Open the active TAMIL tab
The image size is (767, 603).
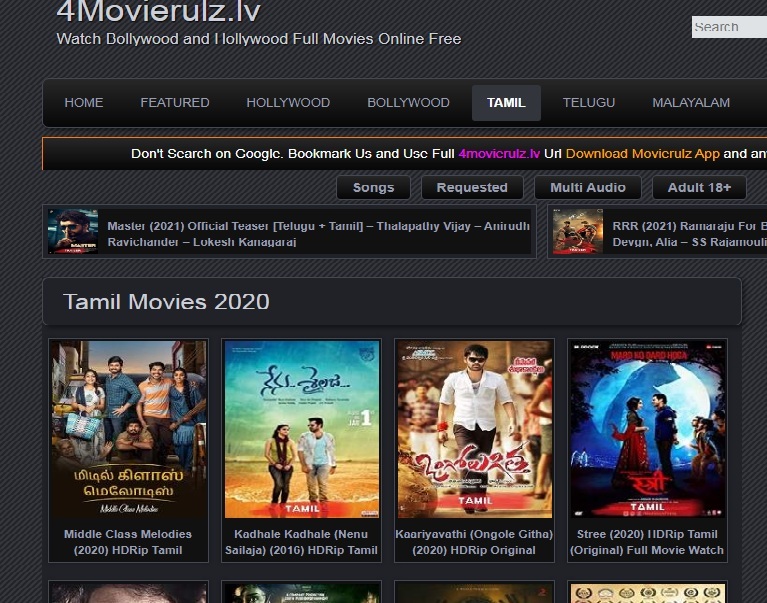[506, 103]
